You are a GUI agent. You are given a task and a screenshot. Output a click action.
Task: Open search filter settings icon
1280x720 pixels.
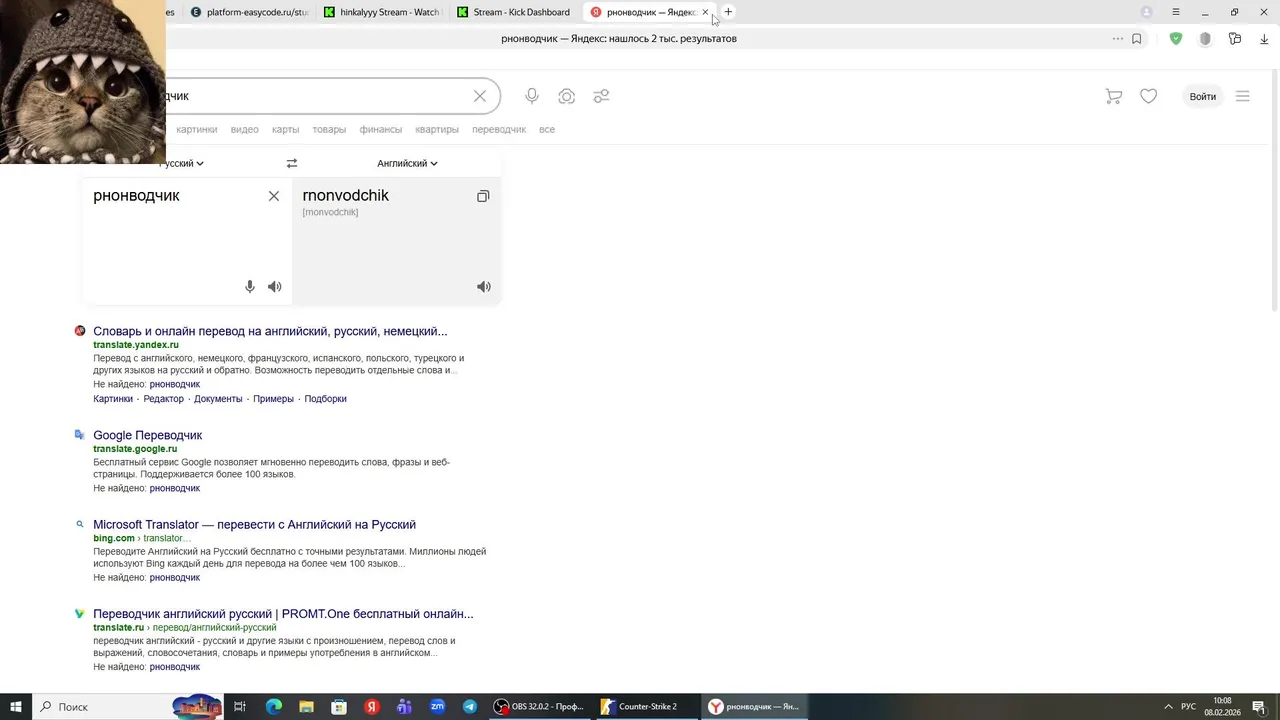[x=601, y=96]
